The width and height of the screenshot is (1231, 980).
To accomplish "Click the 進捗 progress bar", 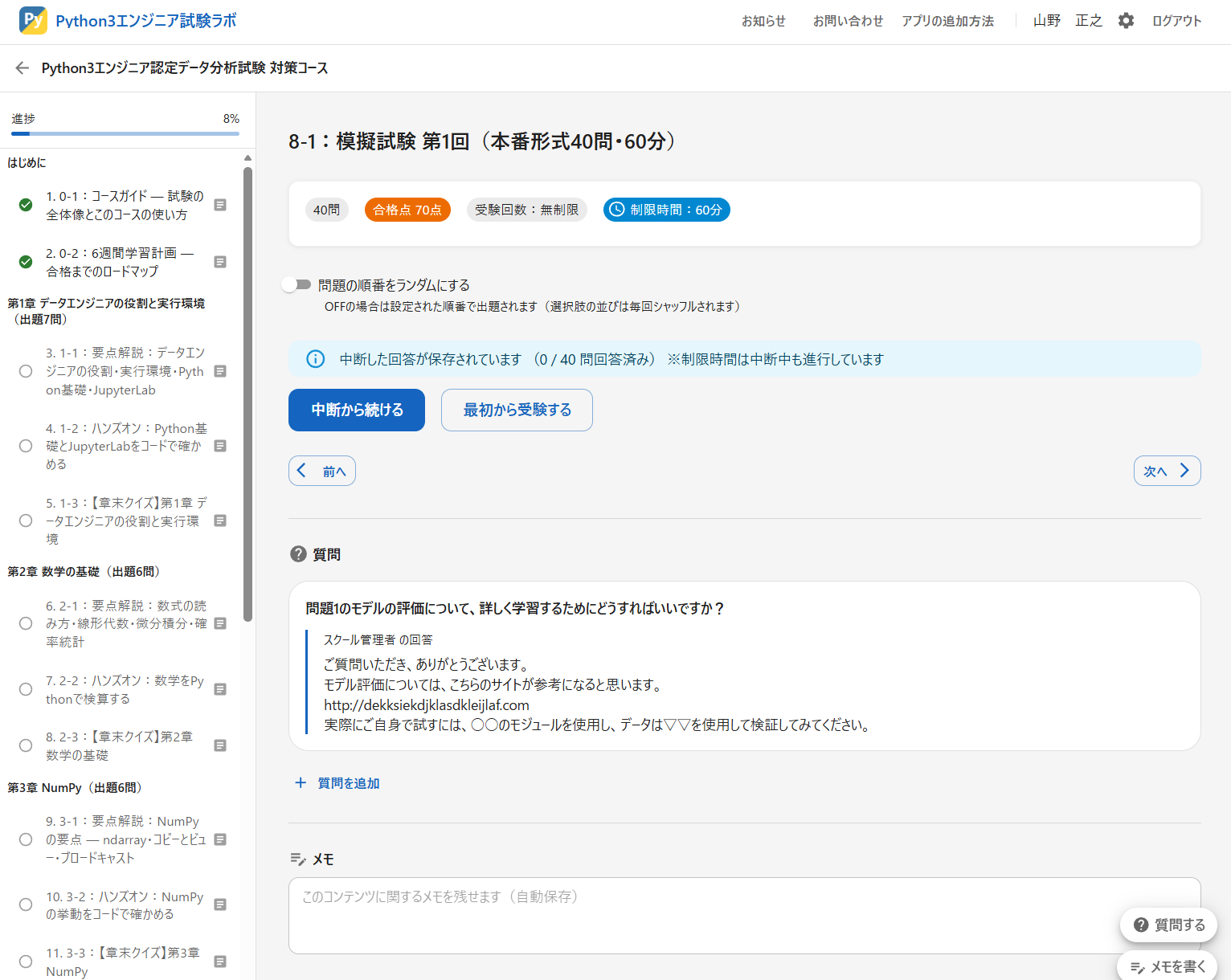I will pos(125,133).
